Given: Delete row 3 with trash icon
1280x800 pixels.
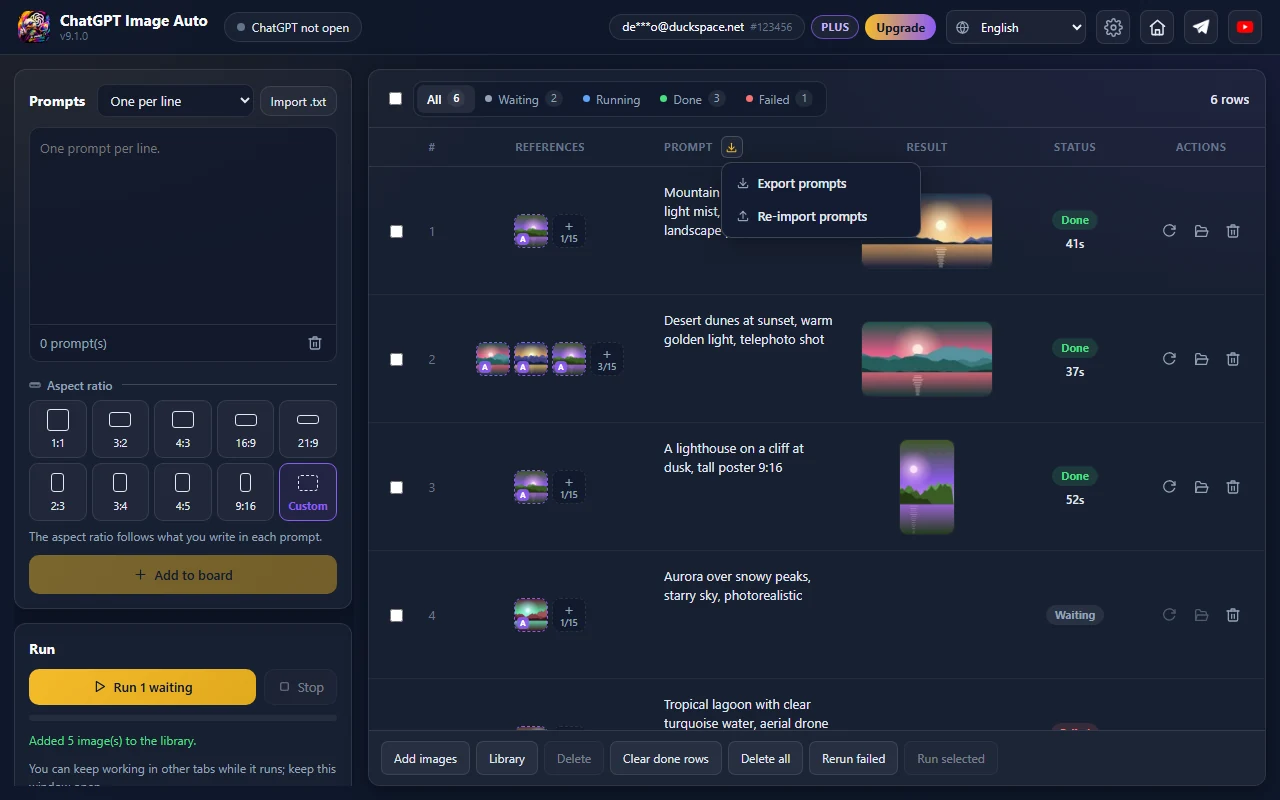Looking at the screenshot, I should coord(1233,487).
